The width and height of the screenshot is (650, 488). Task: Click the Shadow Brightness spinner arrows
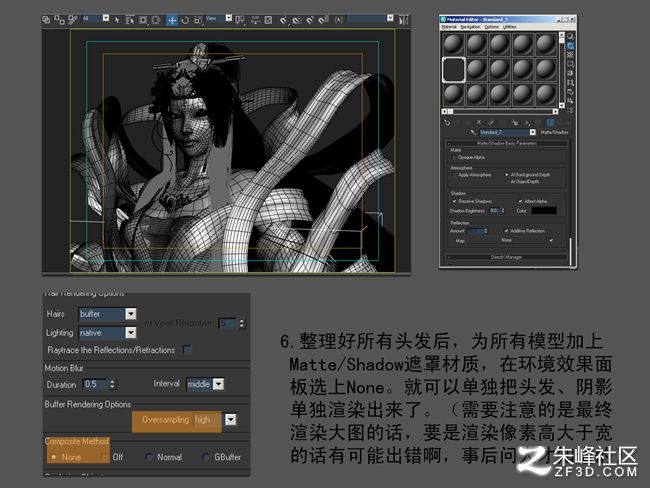[x=503, y=211]
